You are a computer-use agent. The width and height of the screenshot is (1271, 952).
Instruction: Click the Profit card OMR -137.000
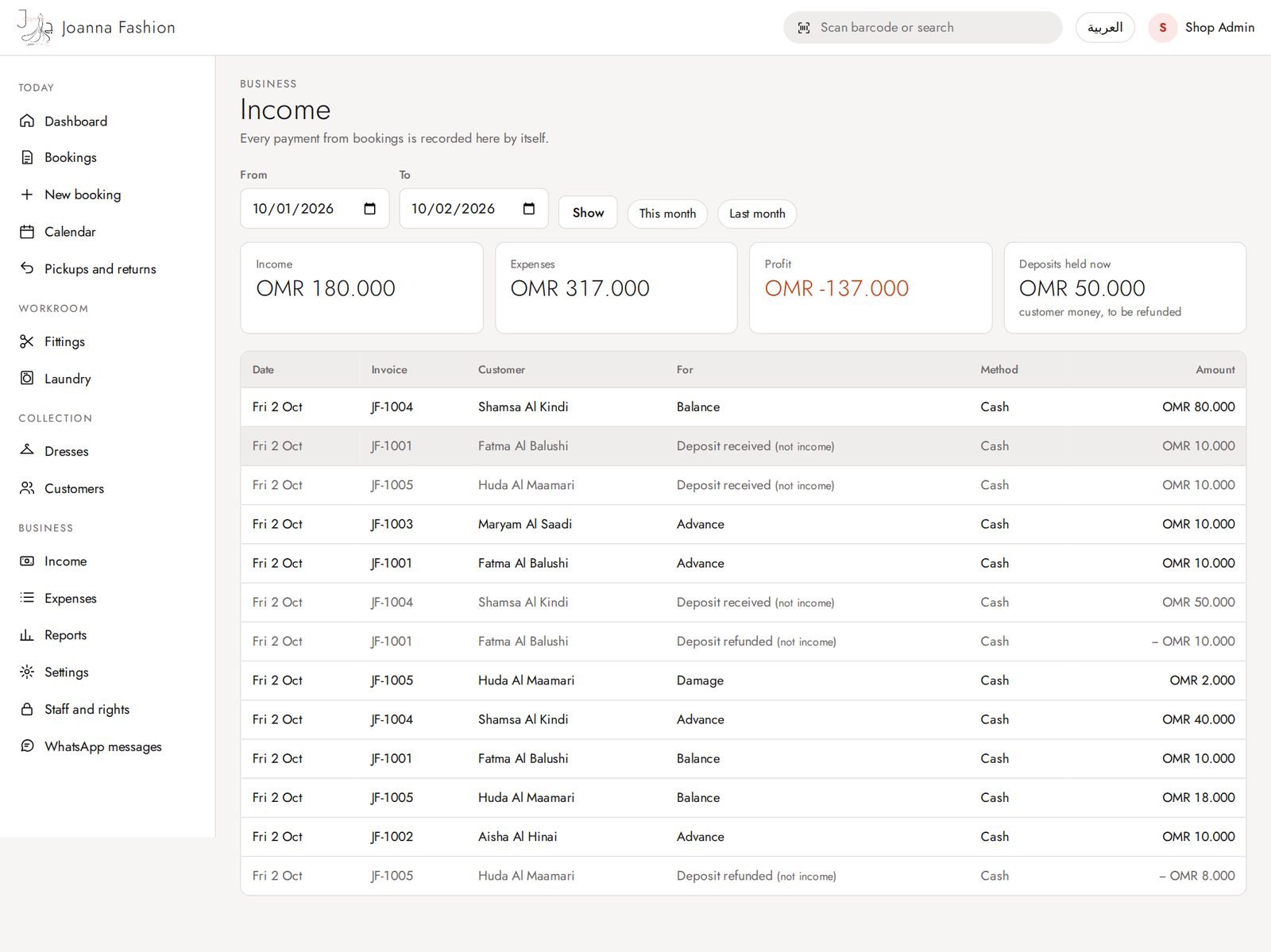871,287
